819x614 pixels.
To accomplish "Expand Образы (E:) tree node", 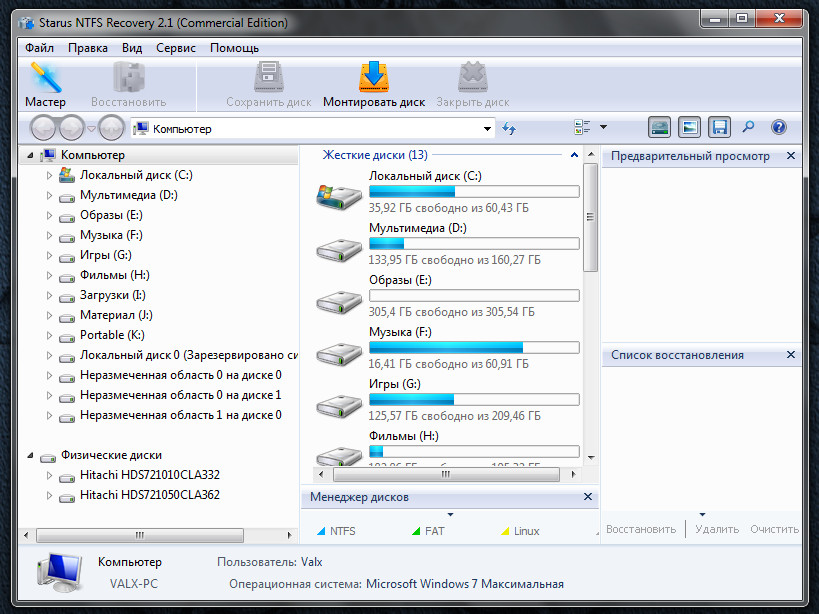I will (49, 215).
